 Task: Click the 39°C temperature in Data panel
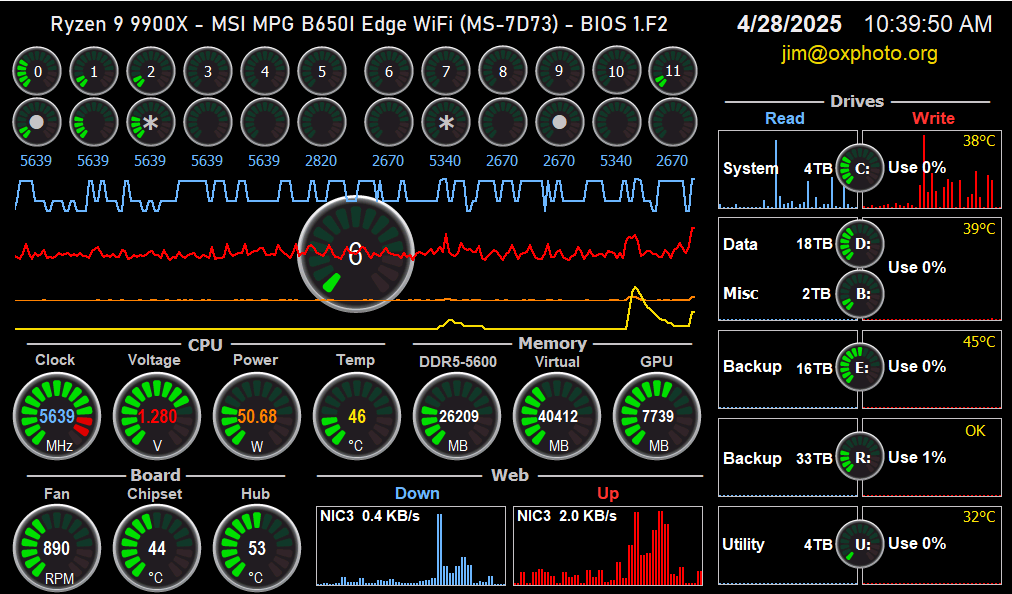pos(979,229)
